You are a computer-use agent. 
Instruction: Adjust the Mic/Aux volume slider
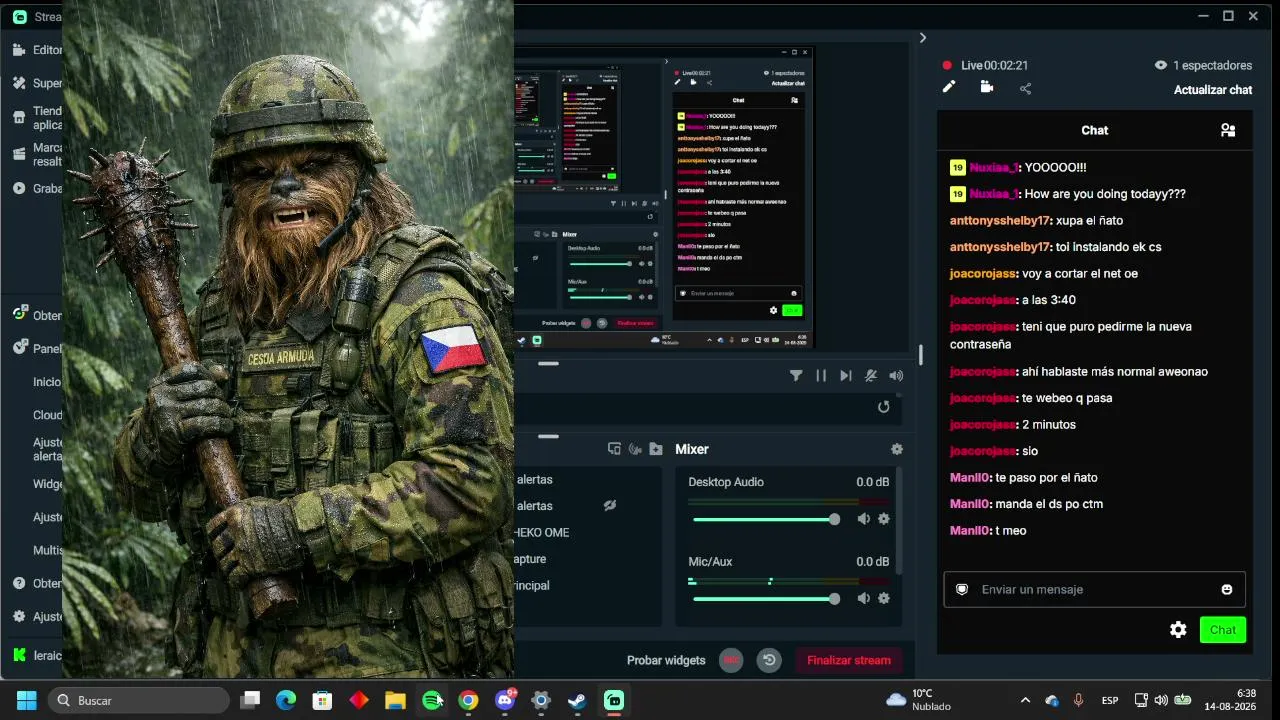766,598
